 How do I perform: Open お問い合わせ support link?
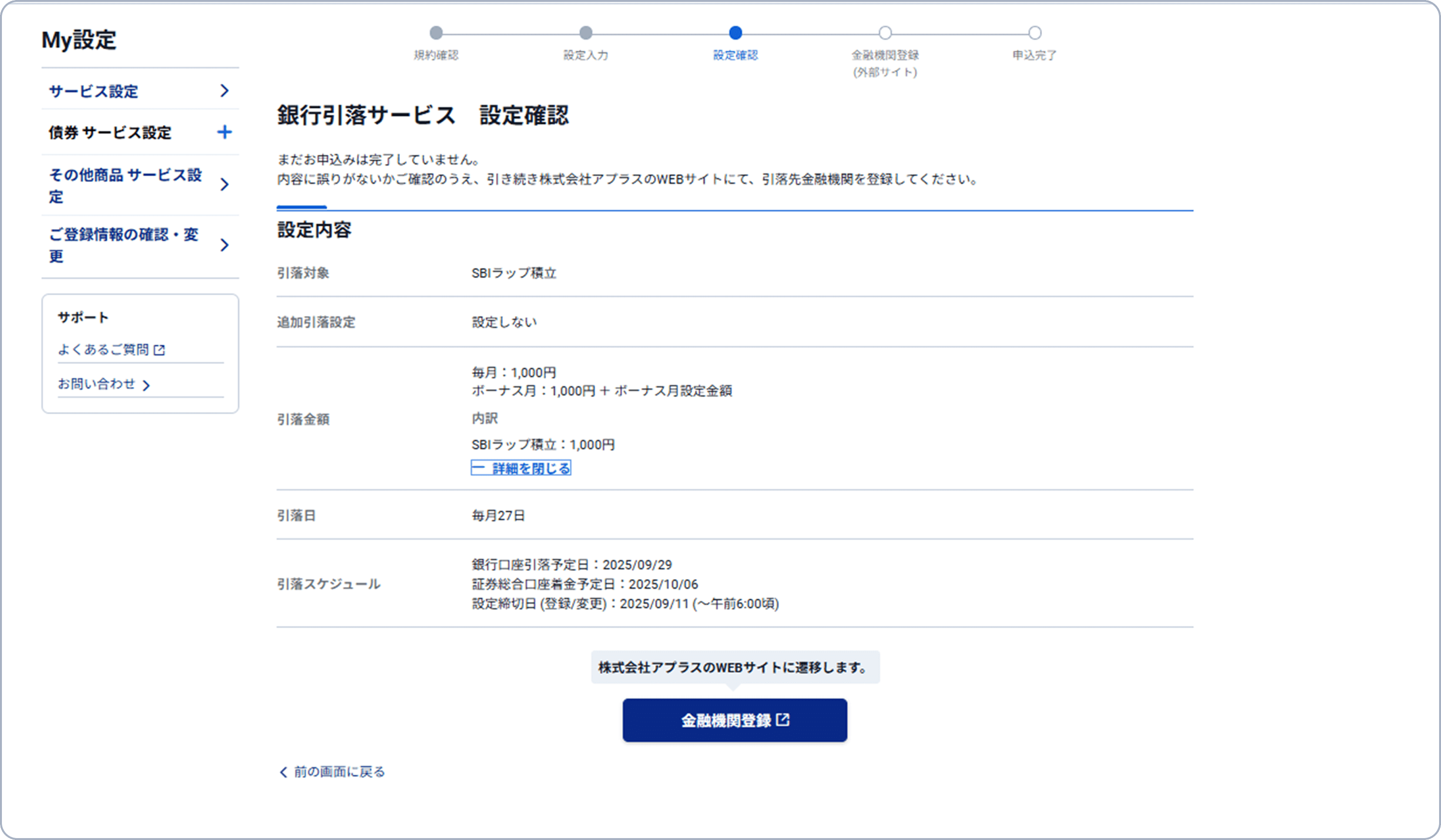point(97,384)
